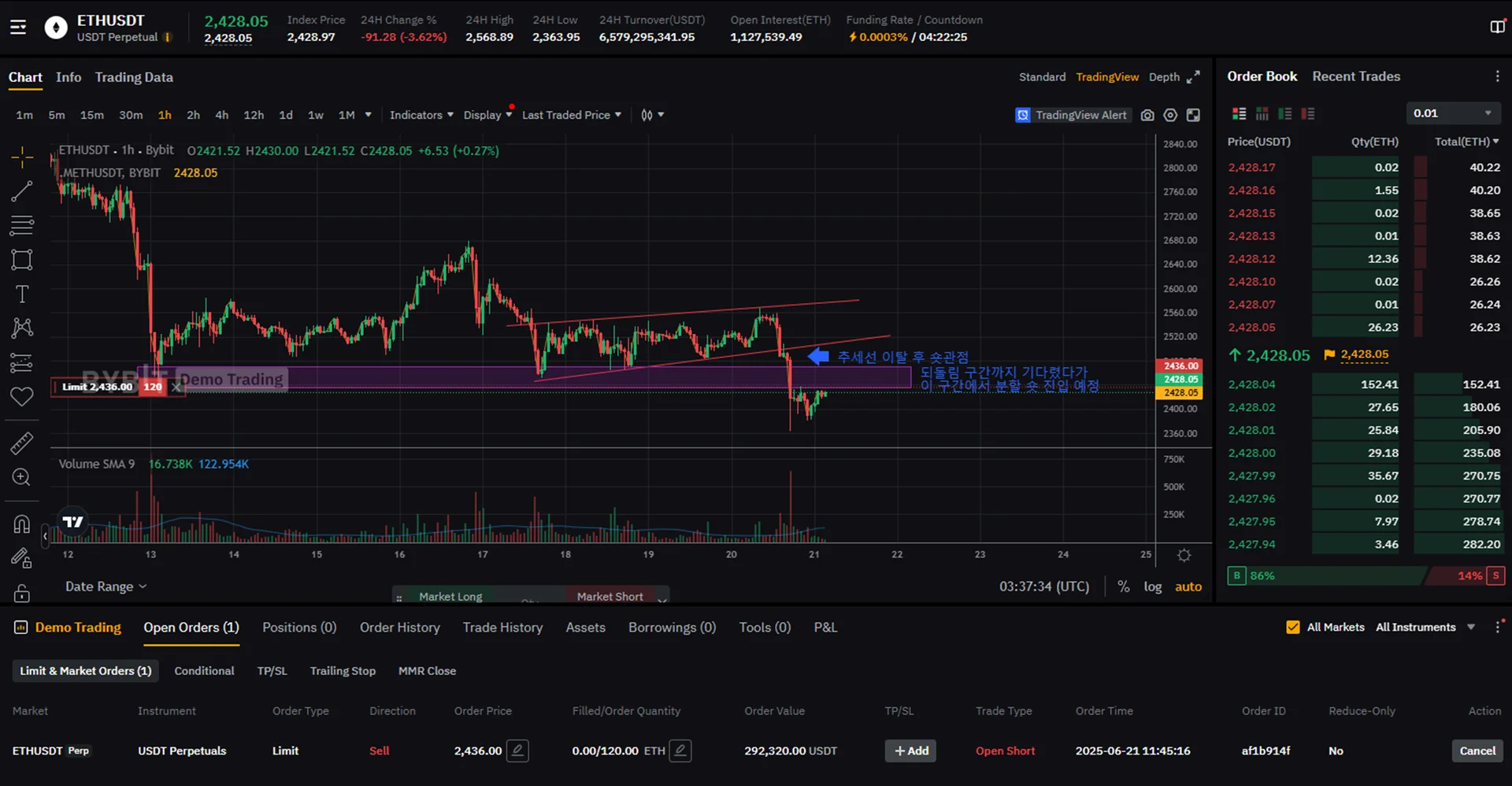Expand more time intervals dropdown
The width and height of the screenshot is (1512, 786).
tap(368, 115)
